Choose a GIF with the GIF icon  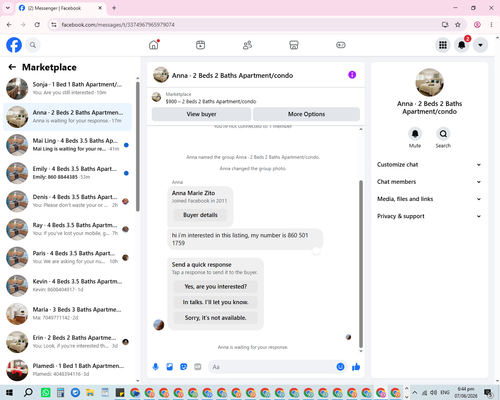click(198, 367)
